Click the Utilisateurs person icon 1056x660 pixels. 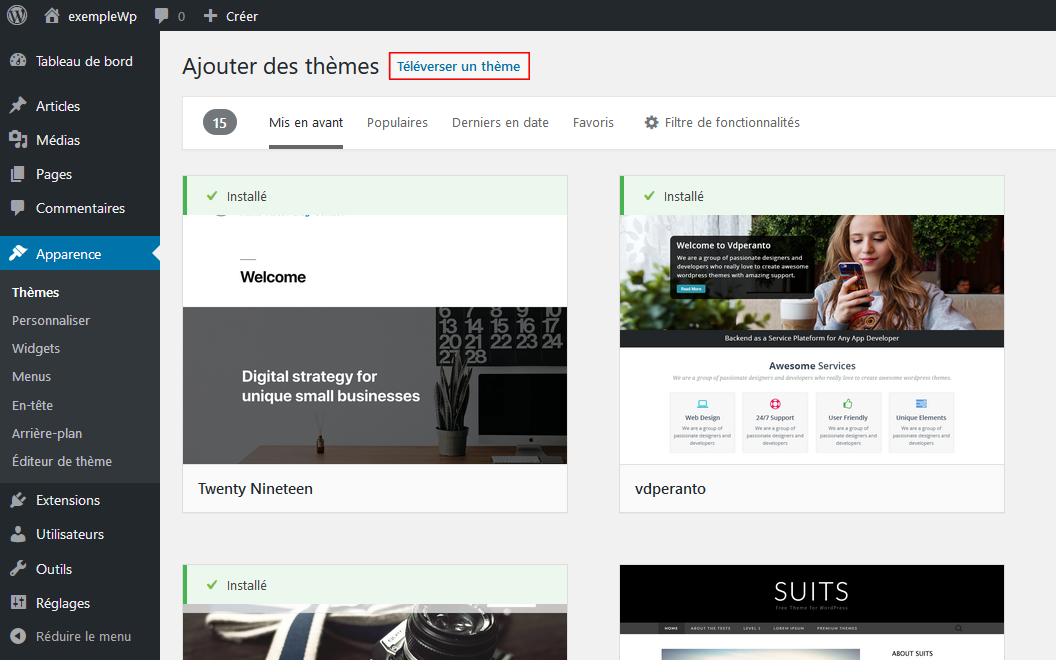(18, 534)
